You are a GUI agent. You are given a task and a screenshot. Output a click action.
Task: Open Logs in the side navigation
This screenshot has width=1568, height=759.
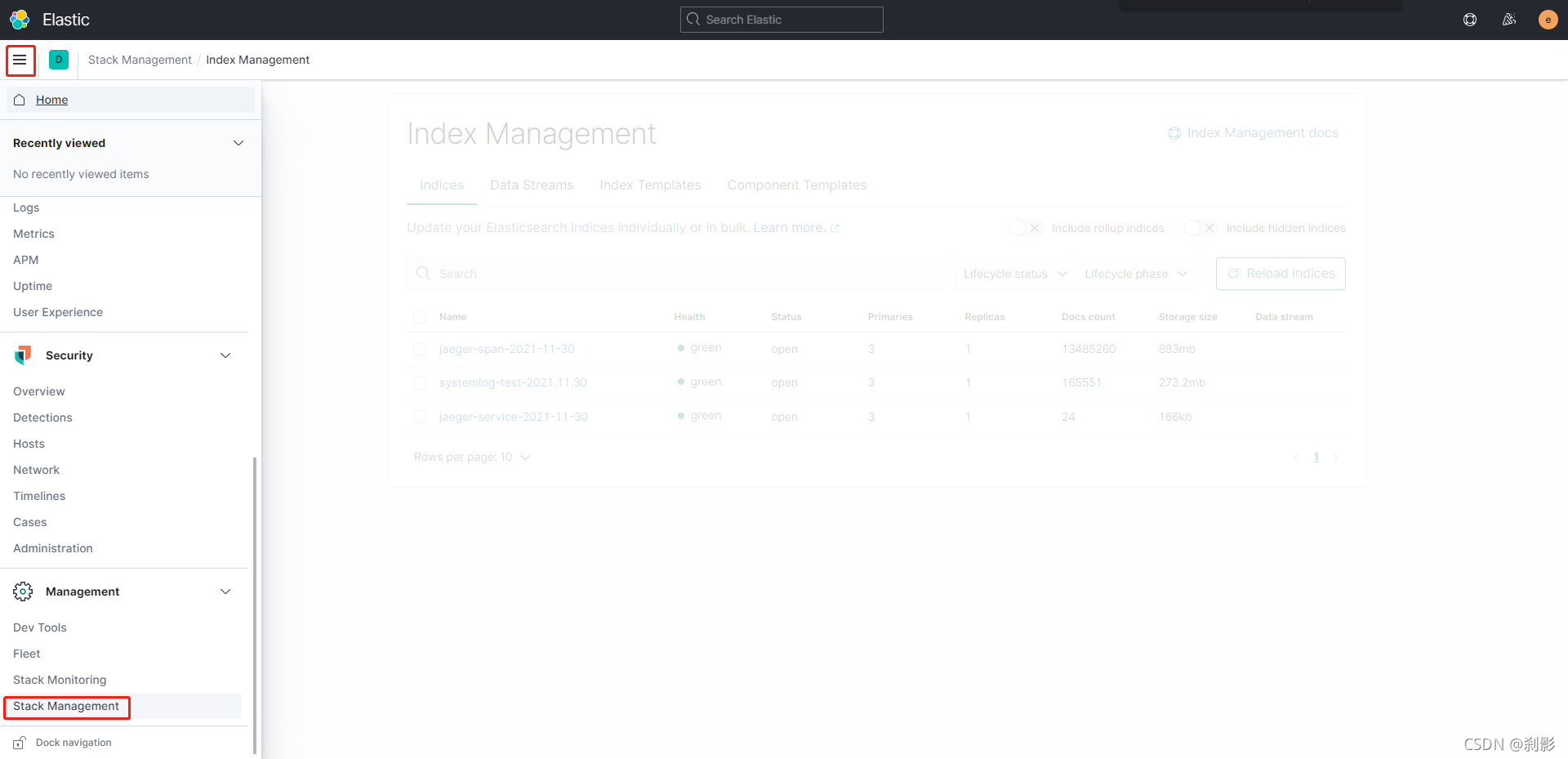click(26, 208)
